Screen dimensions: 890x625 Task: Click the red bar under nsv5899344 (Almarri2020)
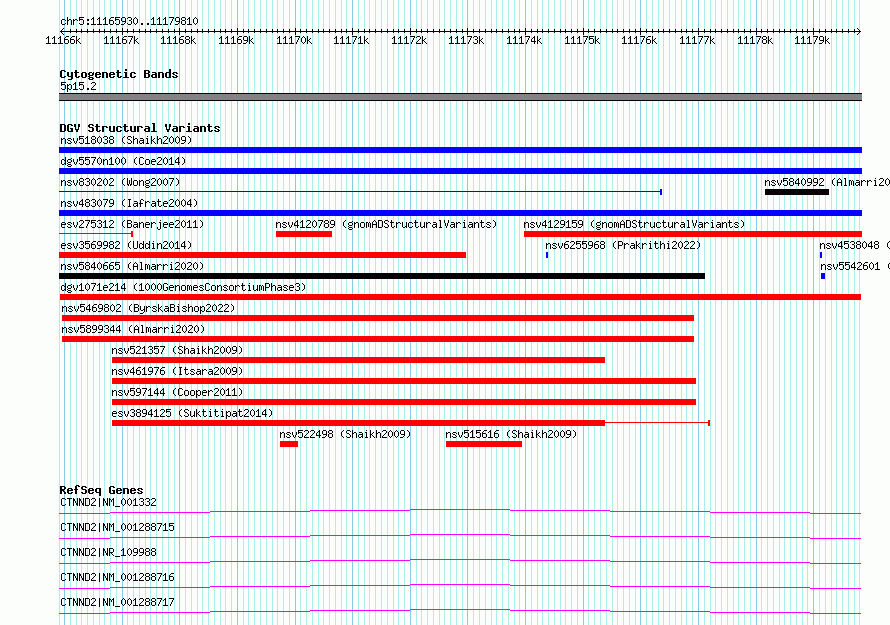pyautogui.click(x=378, y=339)
